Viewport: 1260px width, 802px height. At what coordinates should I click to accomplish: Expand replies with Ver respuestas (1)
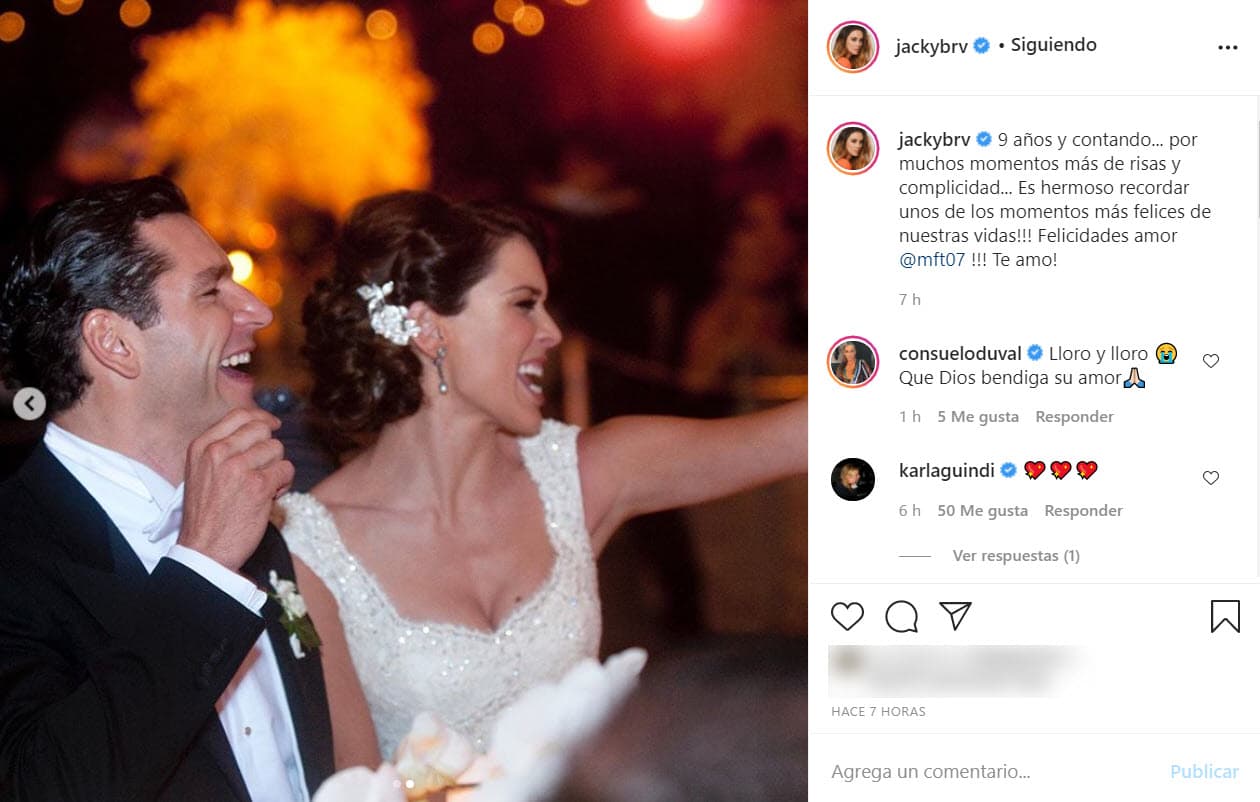[1016, 555]
